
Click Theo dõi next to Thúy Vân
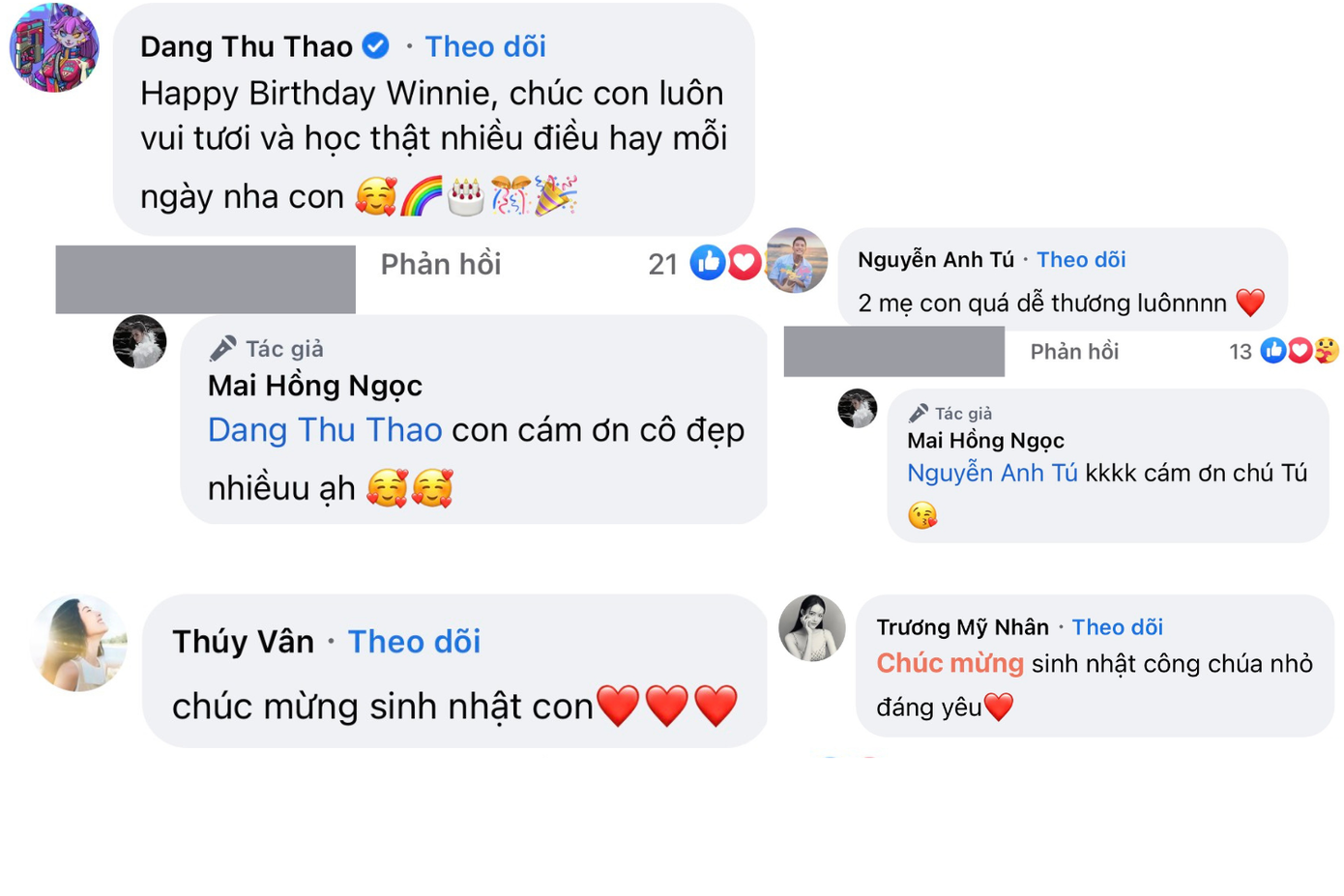[x=414, y=642]
